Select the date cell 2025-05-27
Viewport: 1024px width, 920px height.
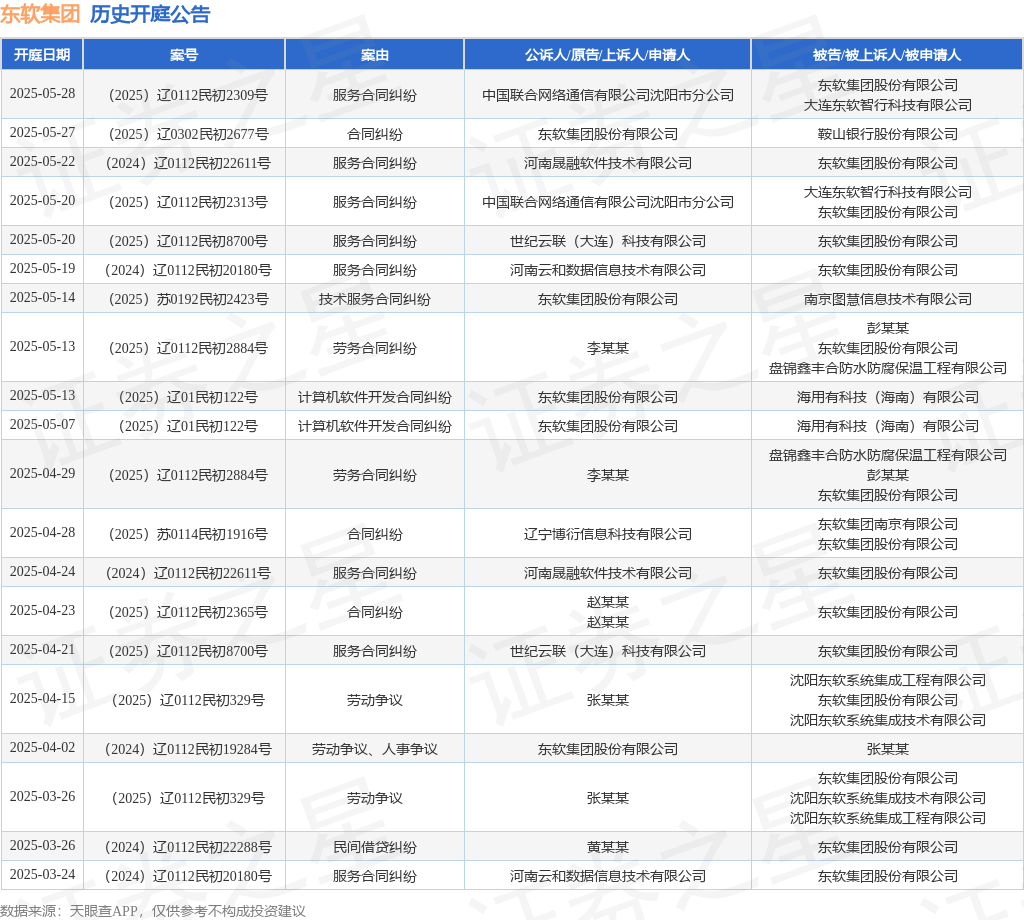[42, 133]
